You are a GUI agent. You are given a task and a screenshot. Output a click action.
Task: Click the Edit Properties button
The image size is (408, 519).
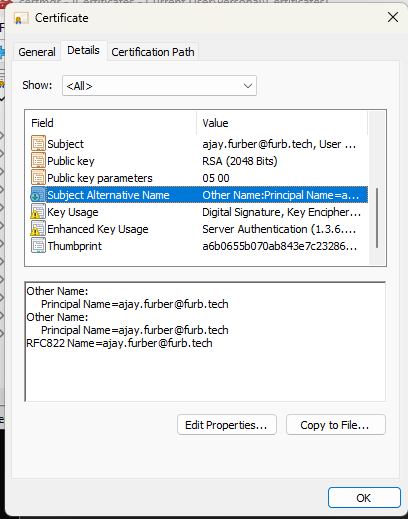point(227,425)
